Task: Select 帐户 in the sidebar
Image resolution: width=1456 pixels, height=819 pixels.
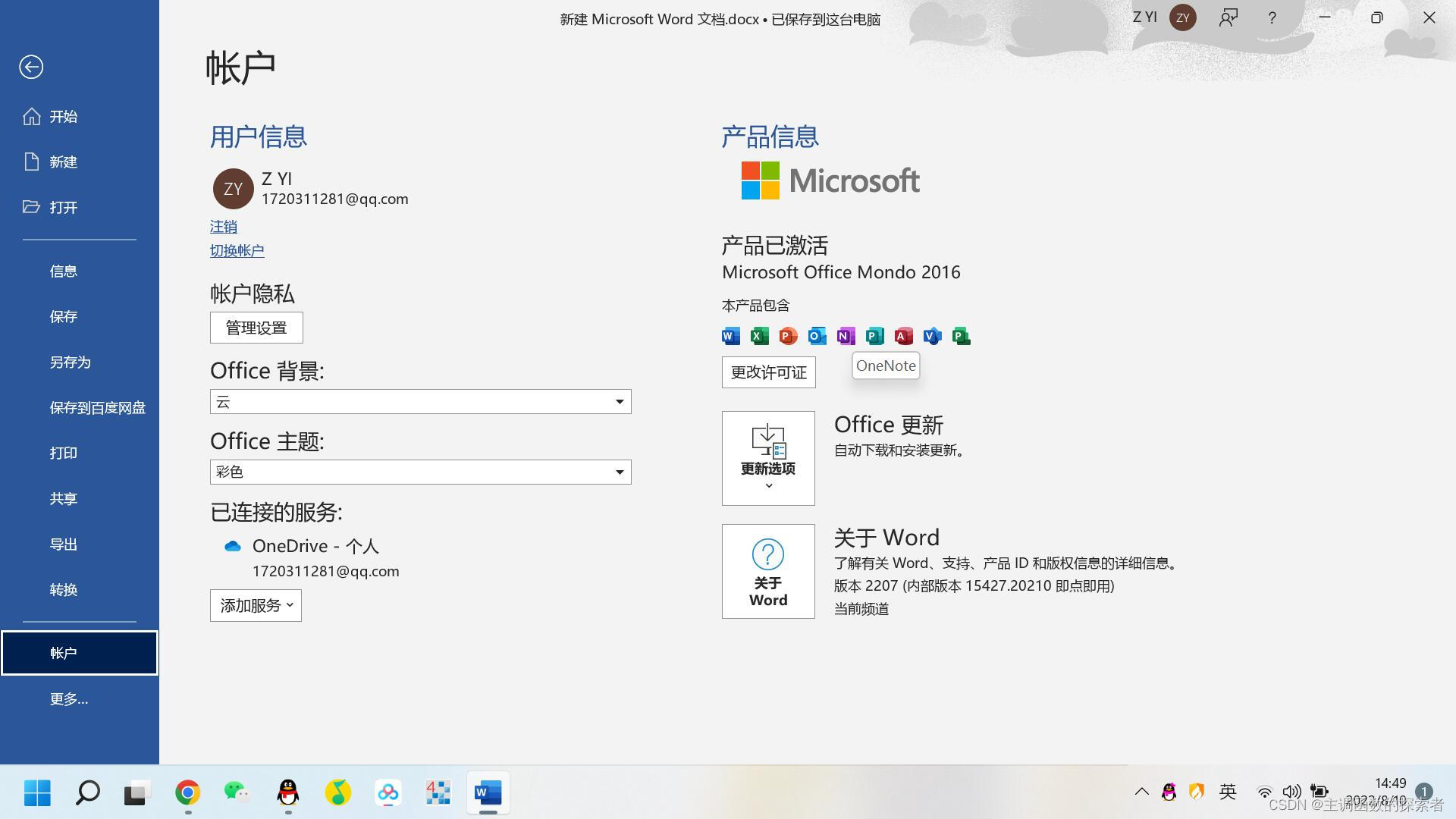Action: pyautogui.click(x=80, y=653)
